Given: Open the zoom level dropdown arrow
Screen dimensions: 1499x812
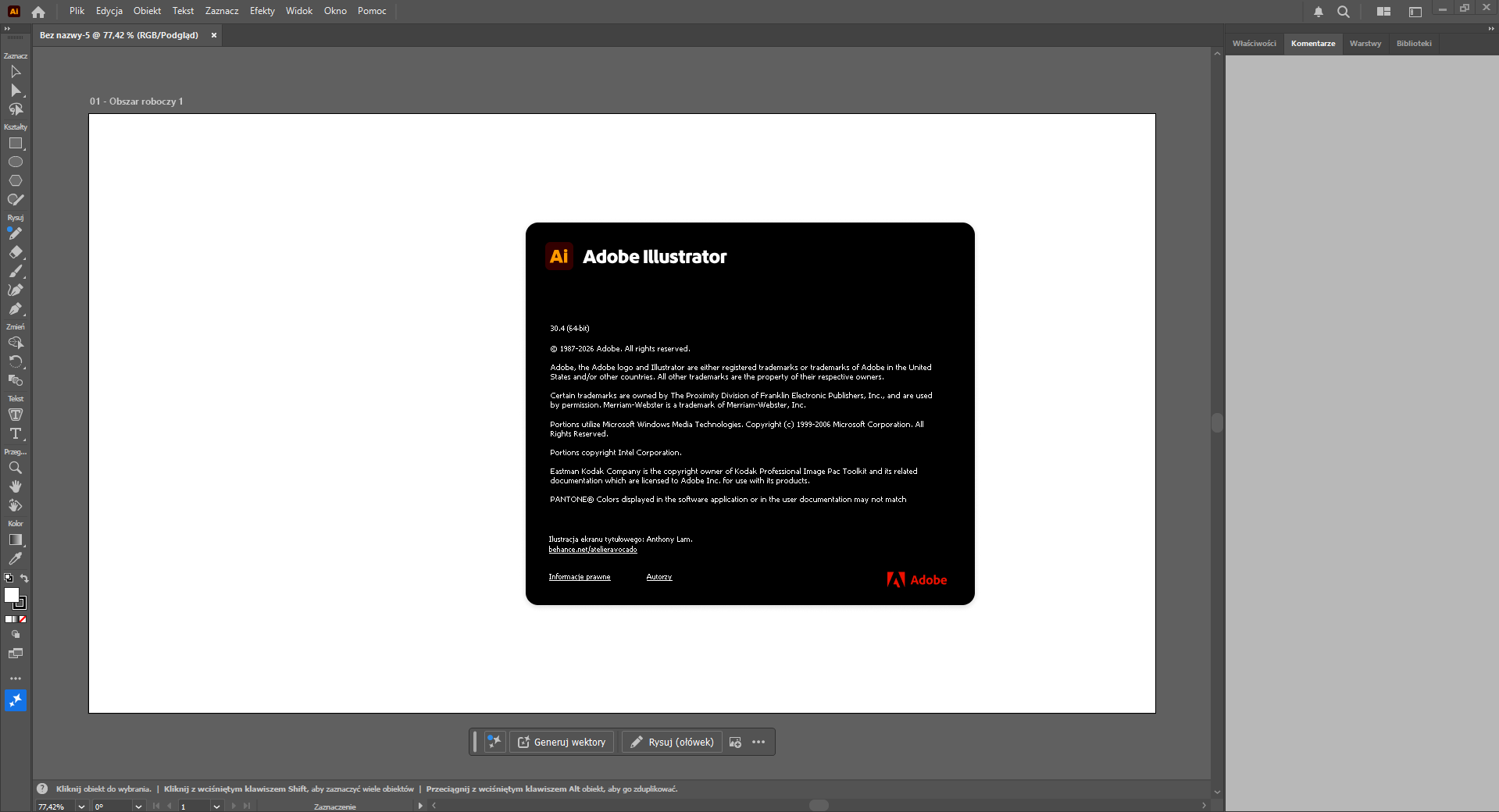Looking at the screenshot, I should click(x=81, y=807).
